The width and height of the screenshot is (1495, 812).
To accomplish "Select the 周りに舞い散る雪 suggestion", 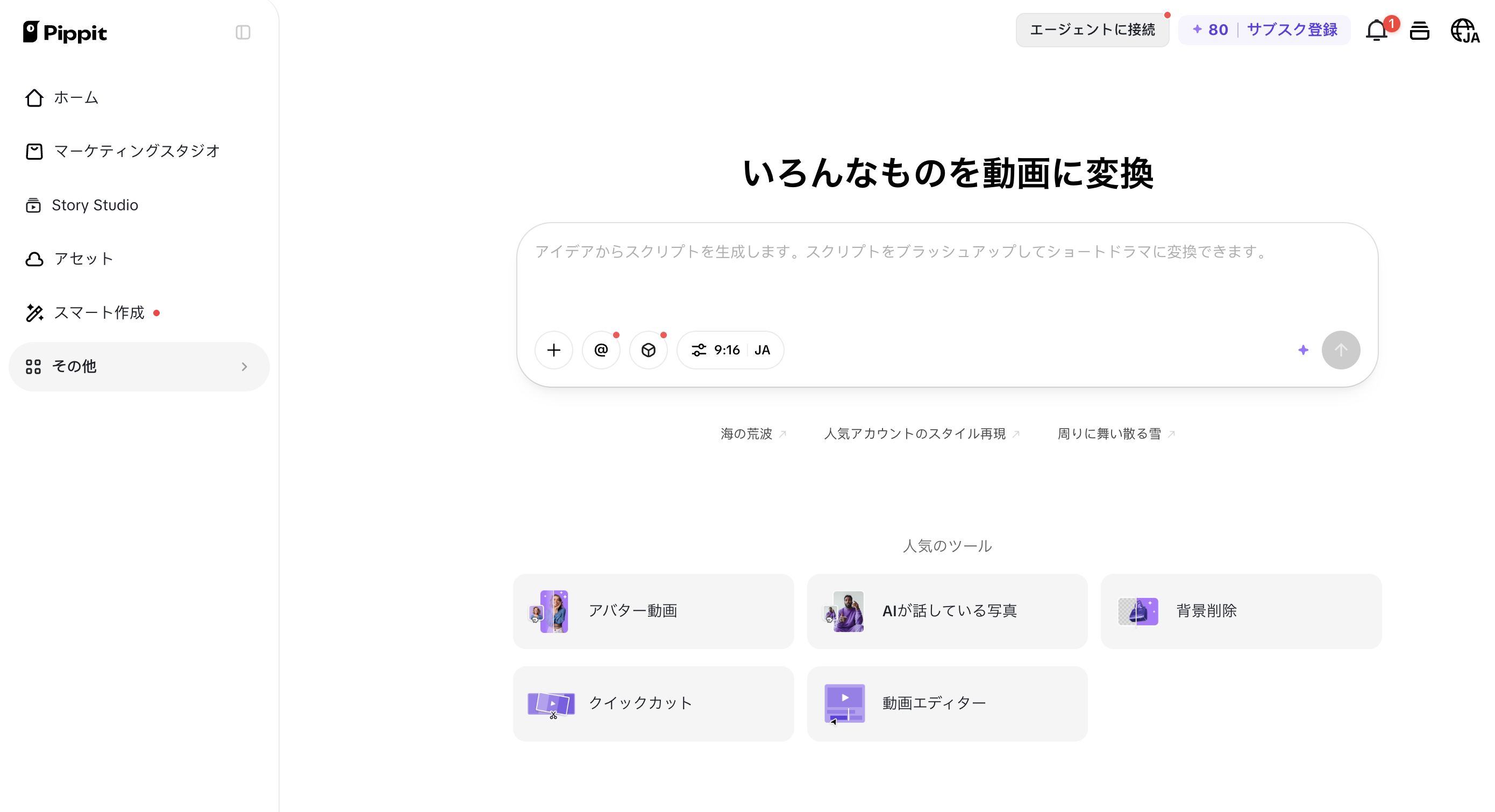I will click(x=1115, y=433).
